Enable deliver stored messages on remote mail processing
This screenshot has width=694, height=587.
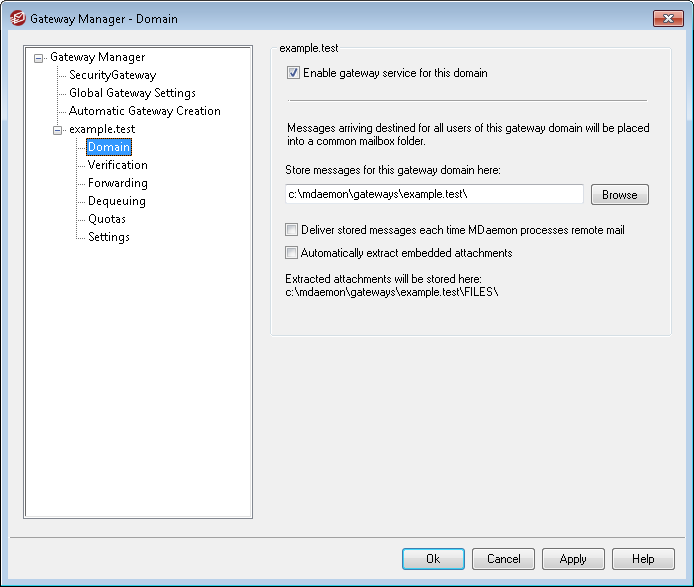coord(292,230)
